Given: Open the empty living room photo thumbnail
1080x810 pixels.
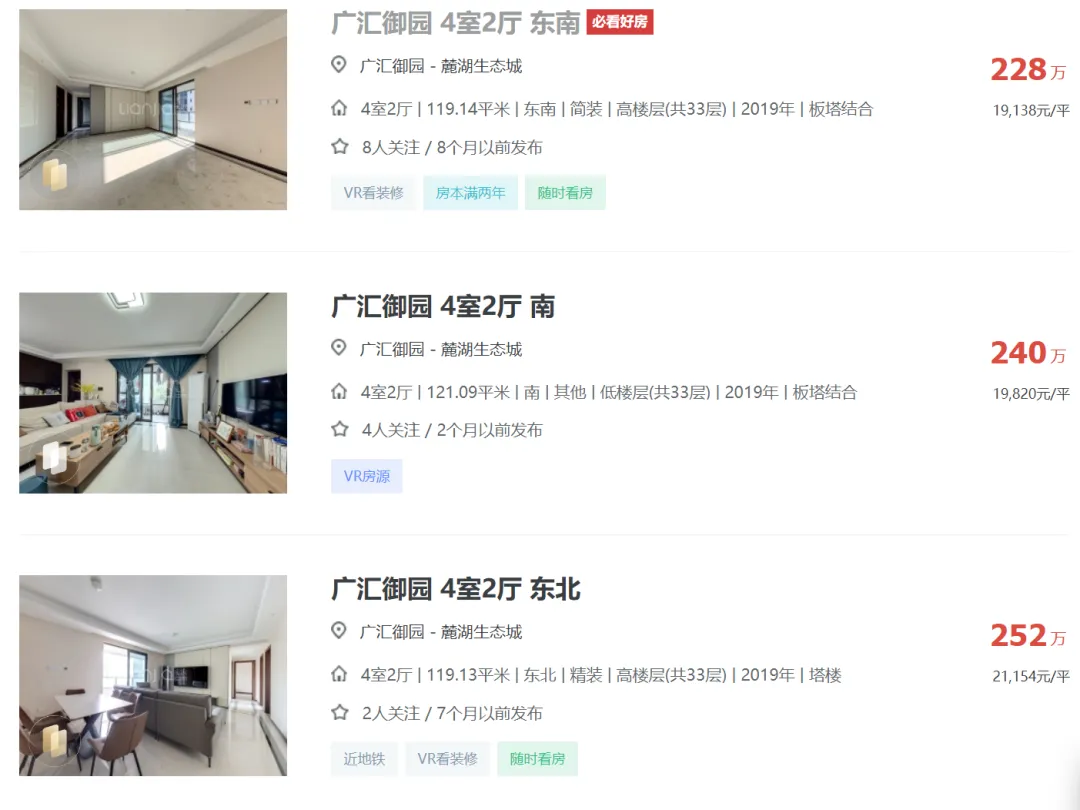Looking at the screenshot, I should pyautogui.click(x=153, y=110).
